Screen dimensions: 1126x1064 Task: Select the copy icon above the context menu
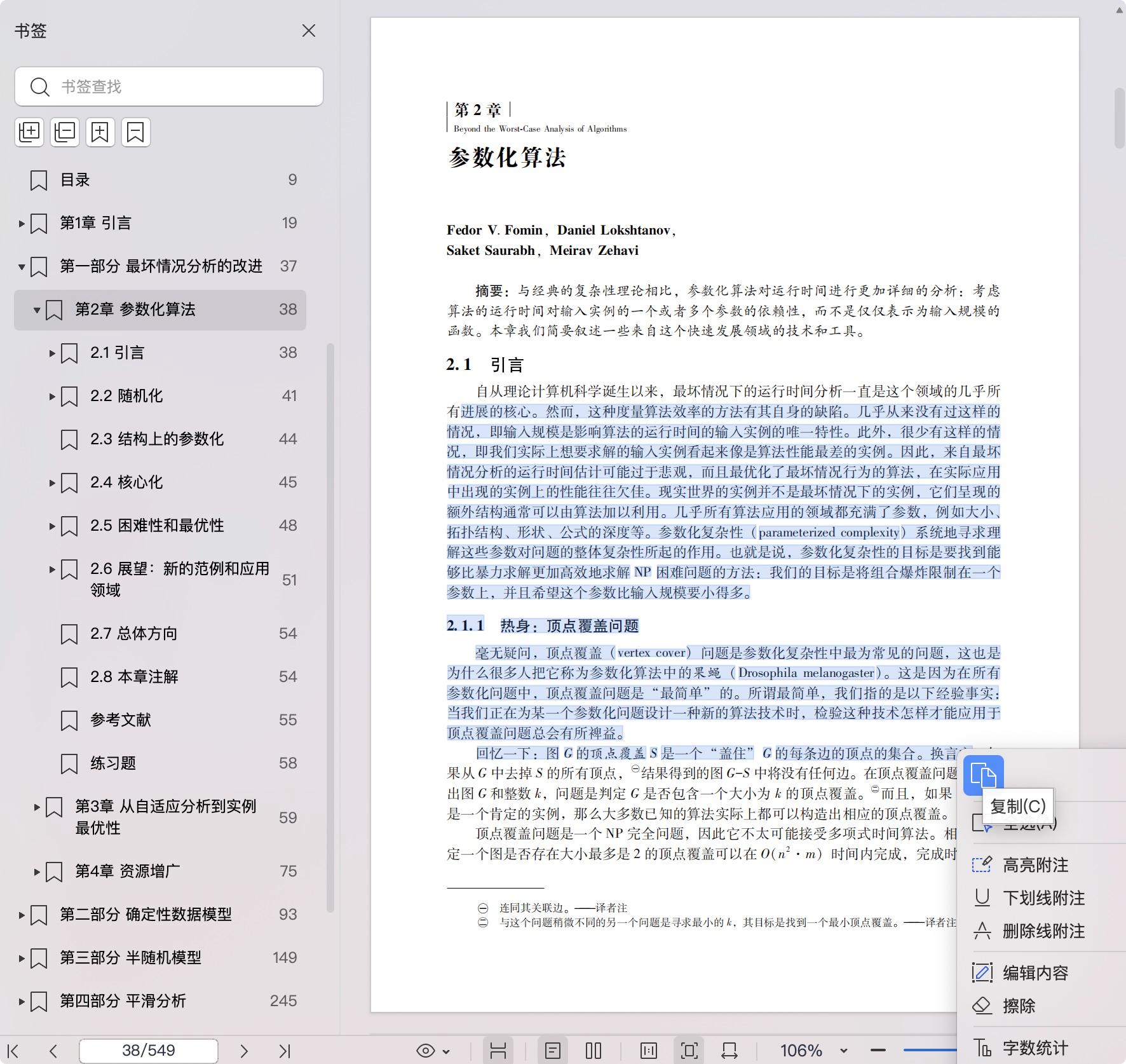click(x=982, y=776)
